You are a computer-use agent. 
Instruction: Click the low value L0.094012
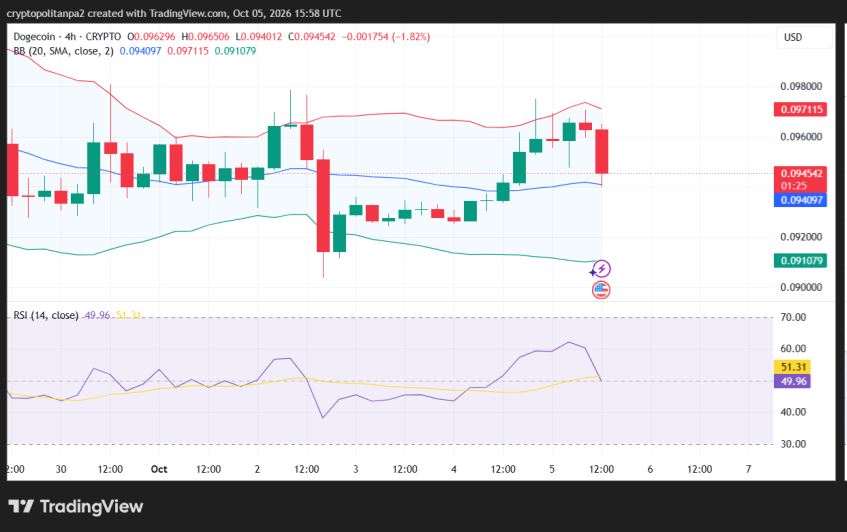pyautogui.click(x=259, y=37)
